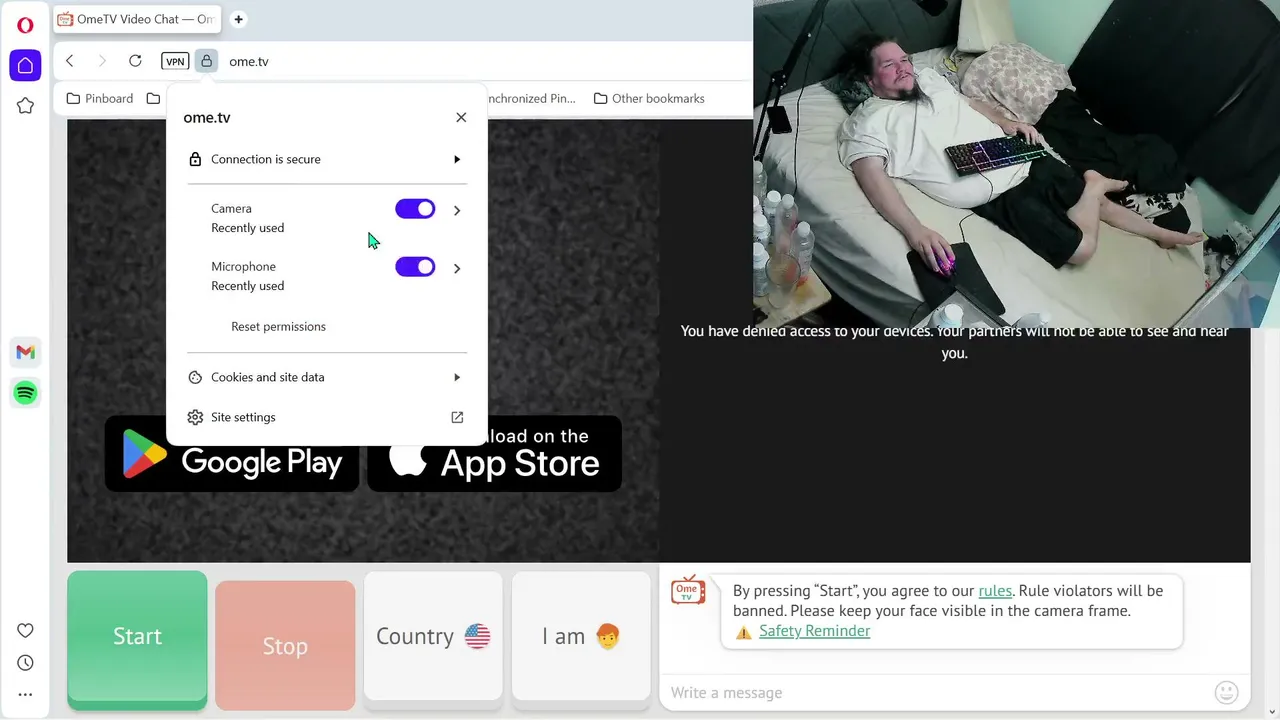Click the Stop button

[285, 646]
